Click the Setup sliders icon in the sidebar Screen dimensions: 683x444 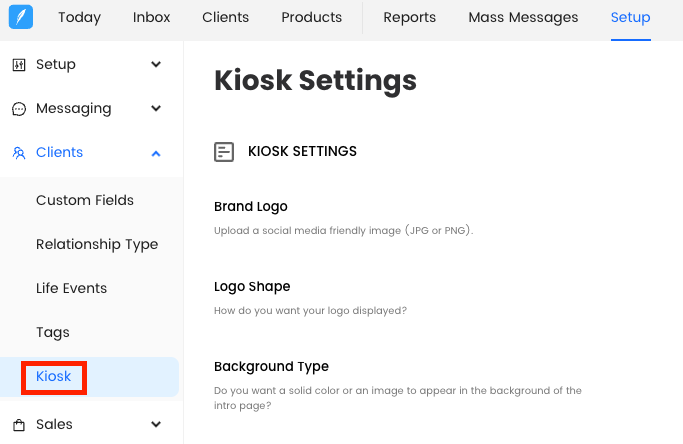click(x=19, y=65)
